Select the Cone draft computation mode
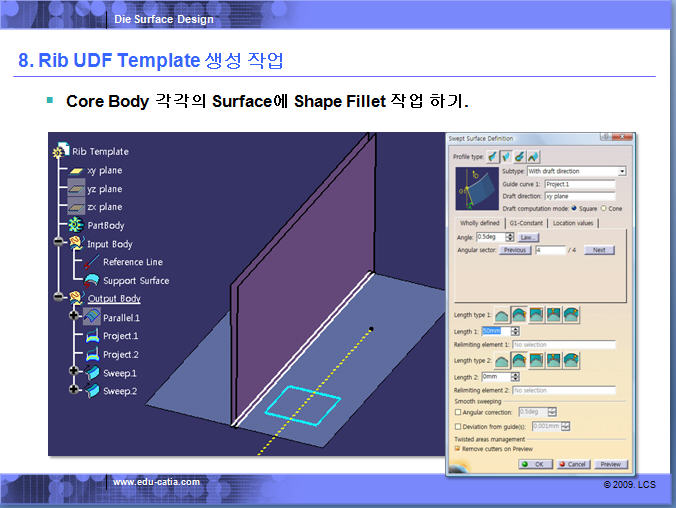676x508 pixels. 603,207
